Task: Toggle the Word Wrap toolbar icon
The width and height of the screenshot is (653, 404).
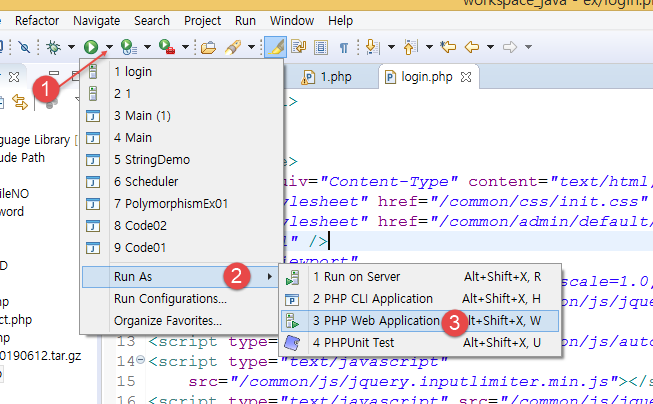Action: pyautogui.click(x=299, y=47)
